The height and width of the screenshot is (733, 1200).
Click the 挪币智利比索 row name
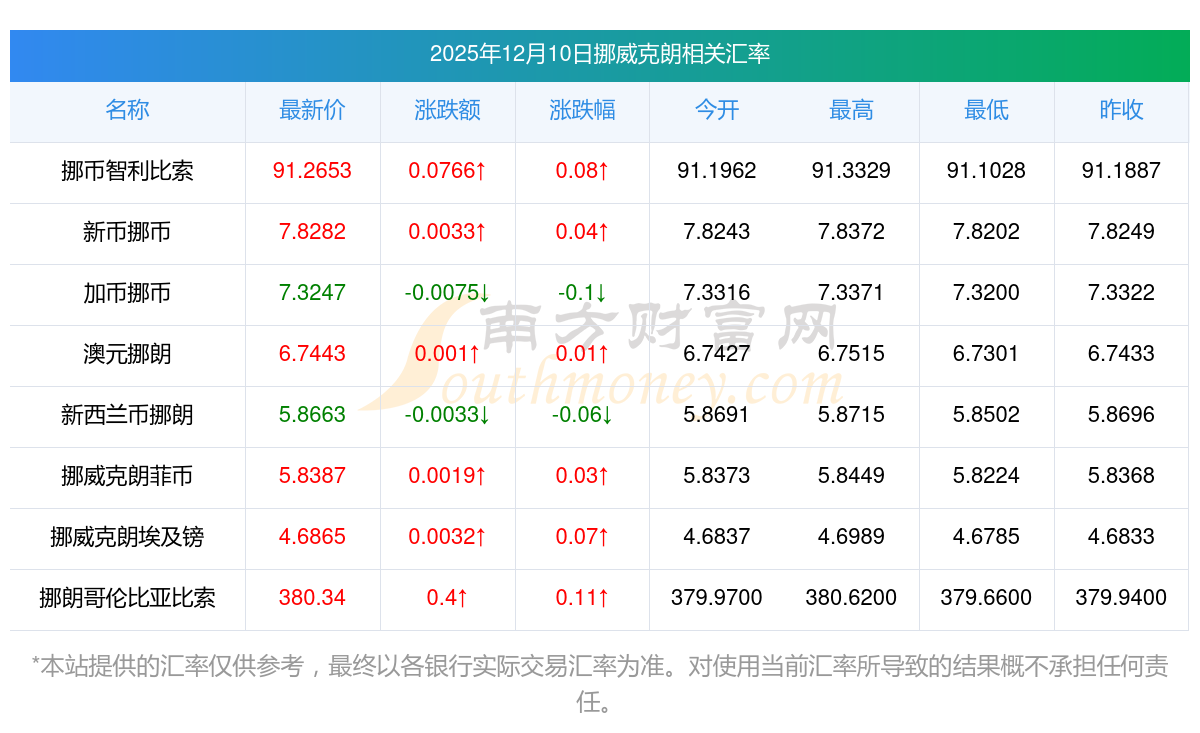tap(127, 171)
